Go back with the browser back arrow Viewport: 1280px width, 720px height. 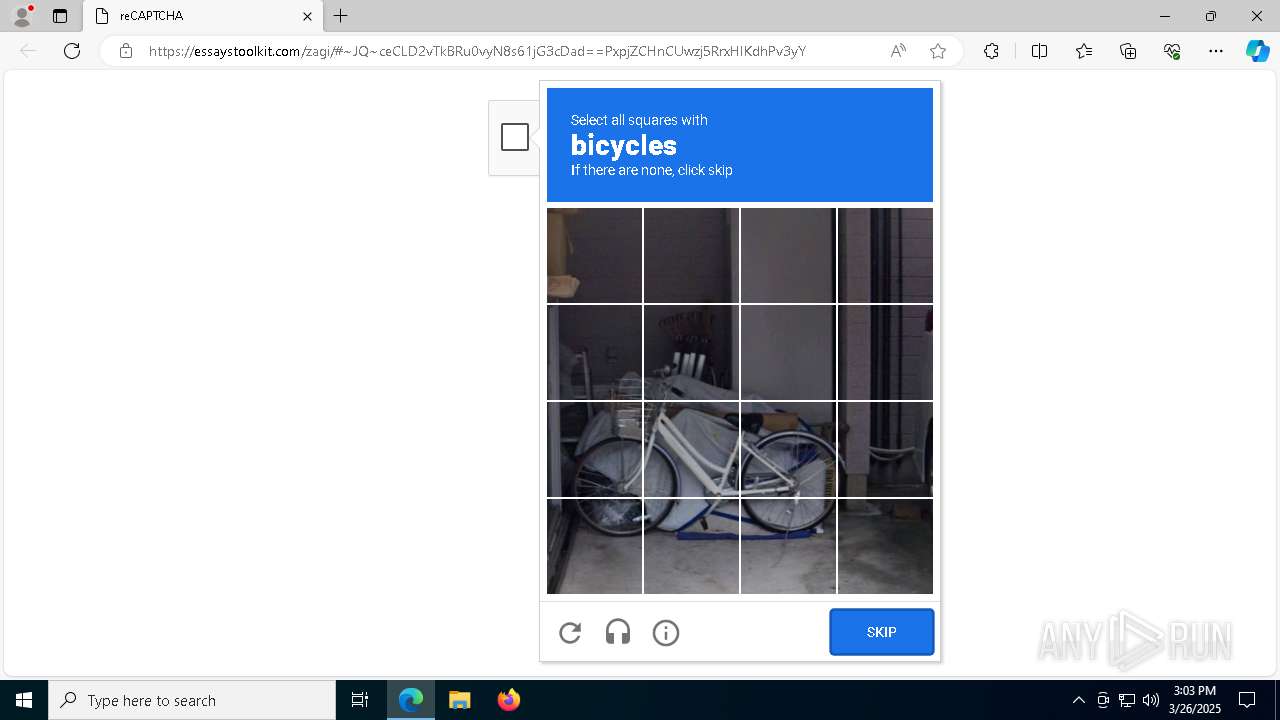(28, 51)
